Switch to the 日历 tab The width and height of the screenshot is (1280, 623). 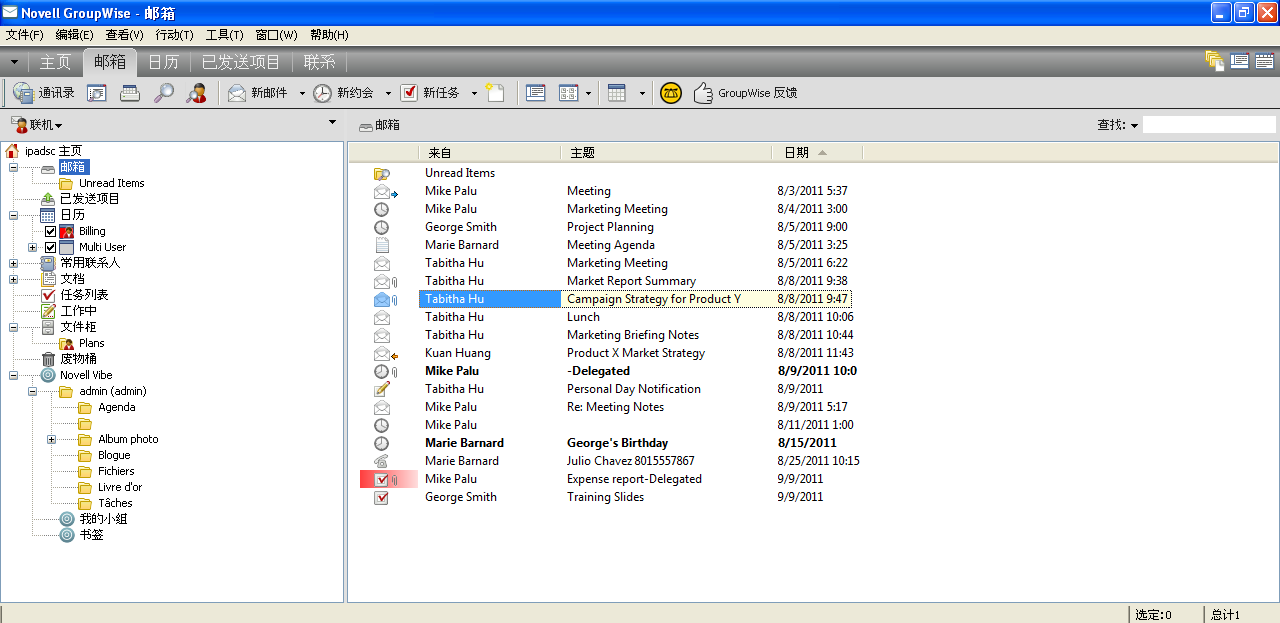click(163, 62)
